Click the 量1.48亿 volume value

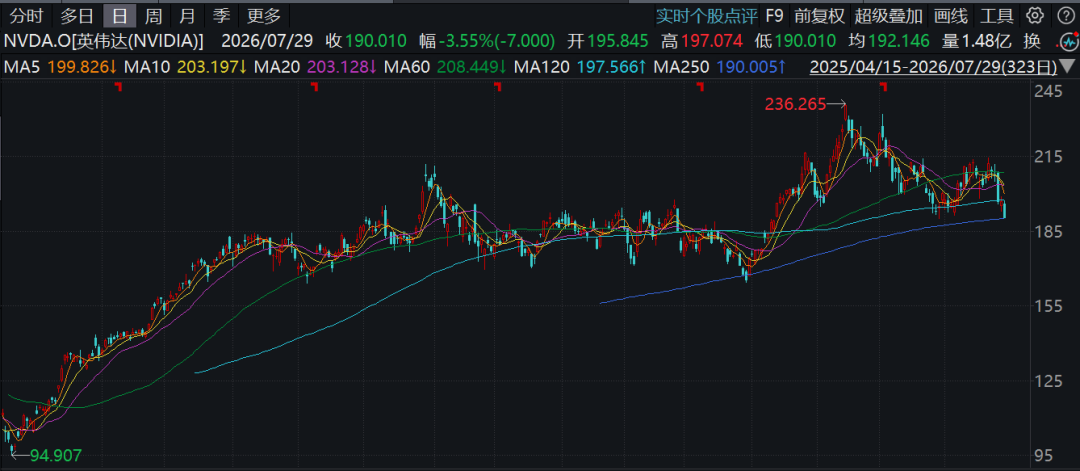(977, 41)
